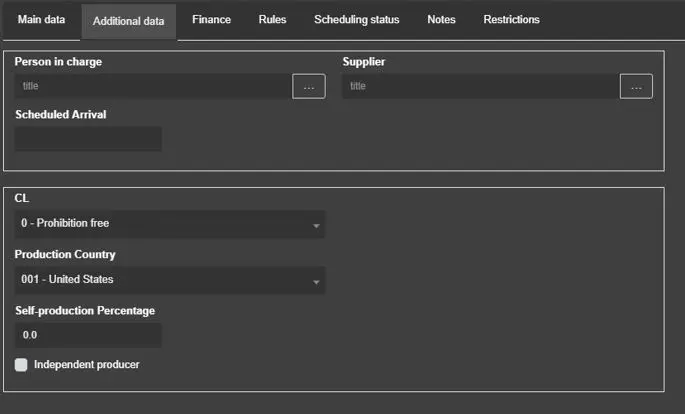Click the Independent producer label text
The image size is (685, 414).
tap(86, 365)
